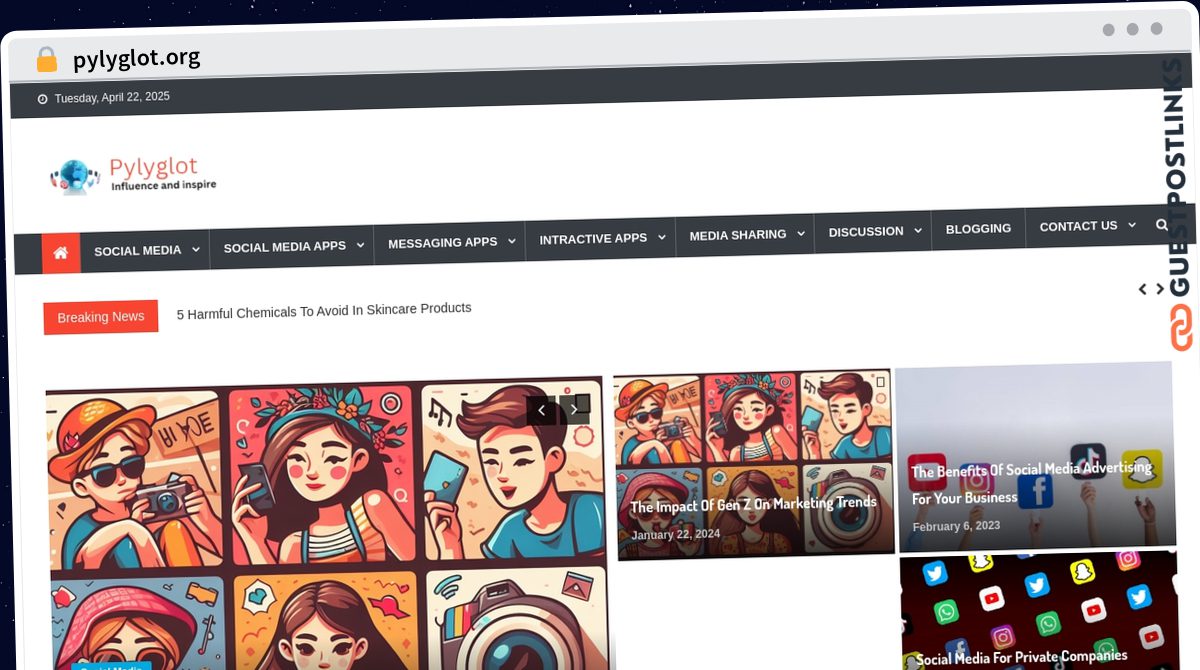Open the Contact Us menu
The height and width of the screenshot is (670, 1200).
coord(1078,226)
